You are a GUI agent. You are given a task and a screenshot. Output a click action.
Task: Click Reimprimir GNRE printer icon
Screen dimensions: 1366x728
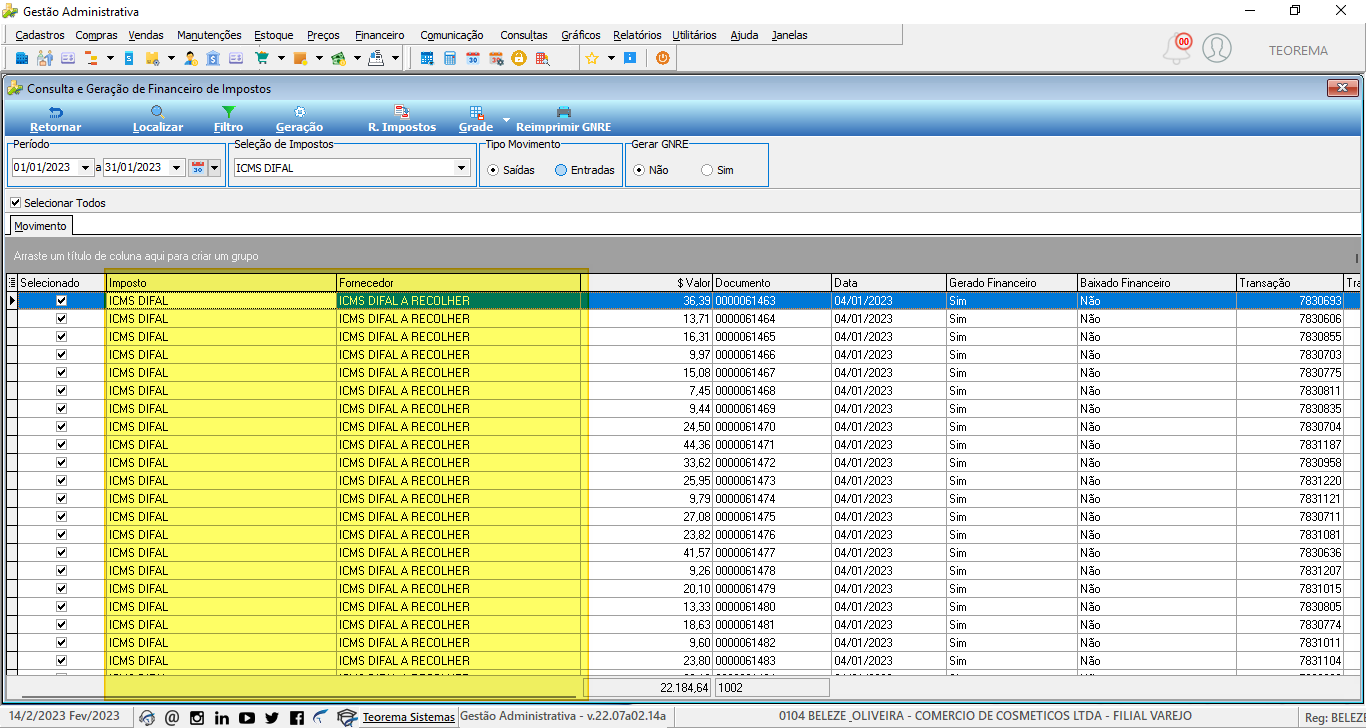(x=563, y=113)
